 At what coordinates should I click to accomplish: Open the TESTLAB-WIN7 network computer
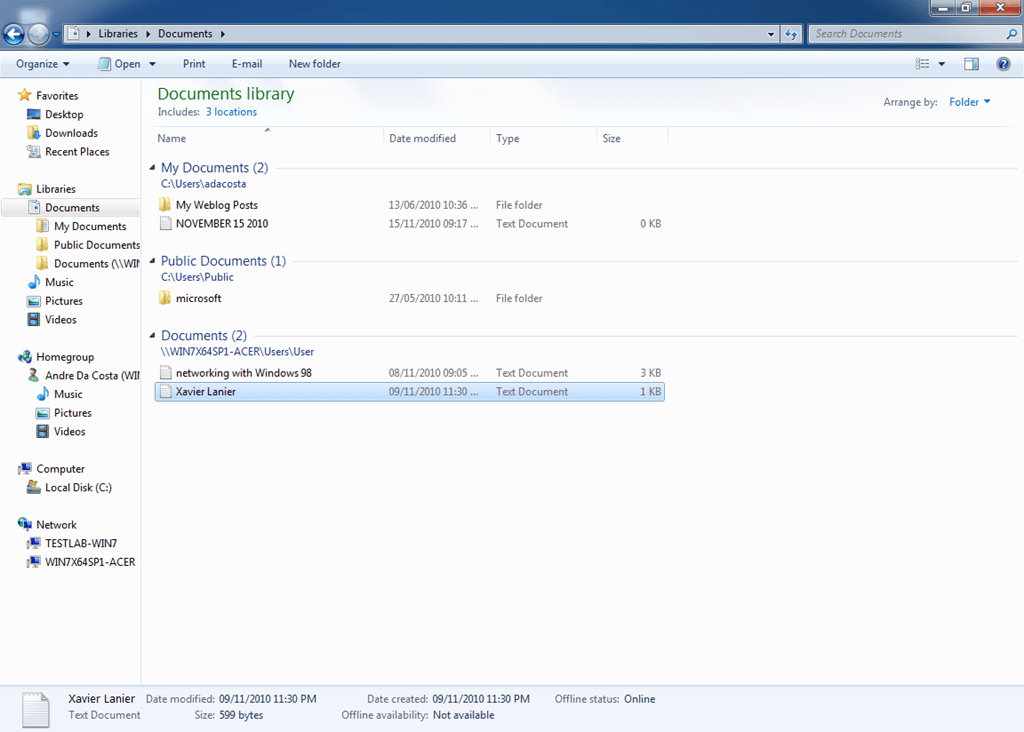76,543
